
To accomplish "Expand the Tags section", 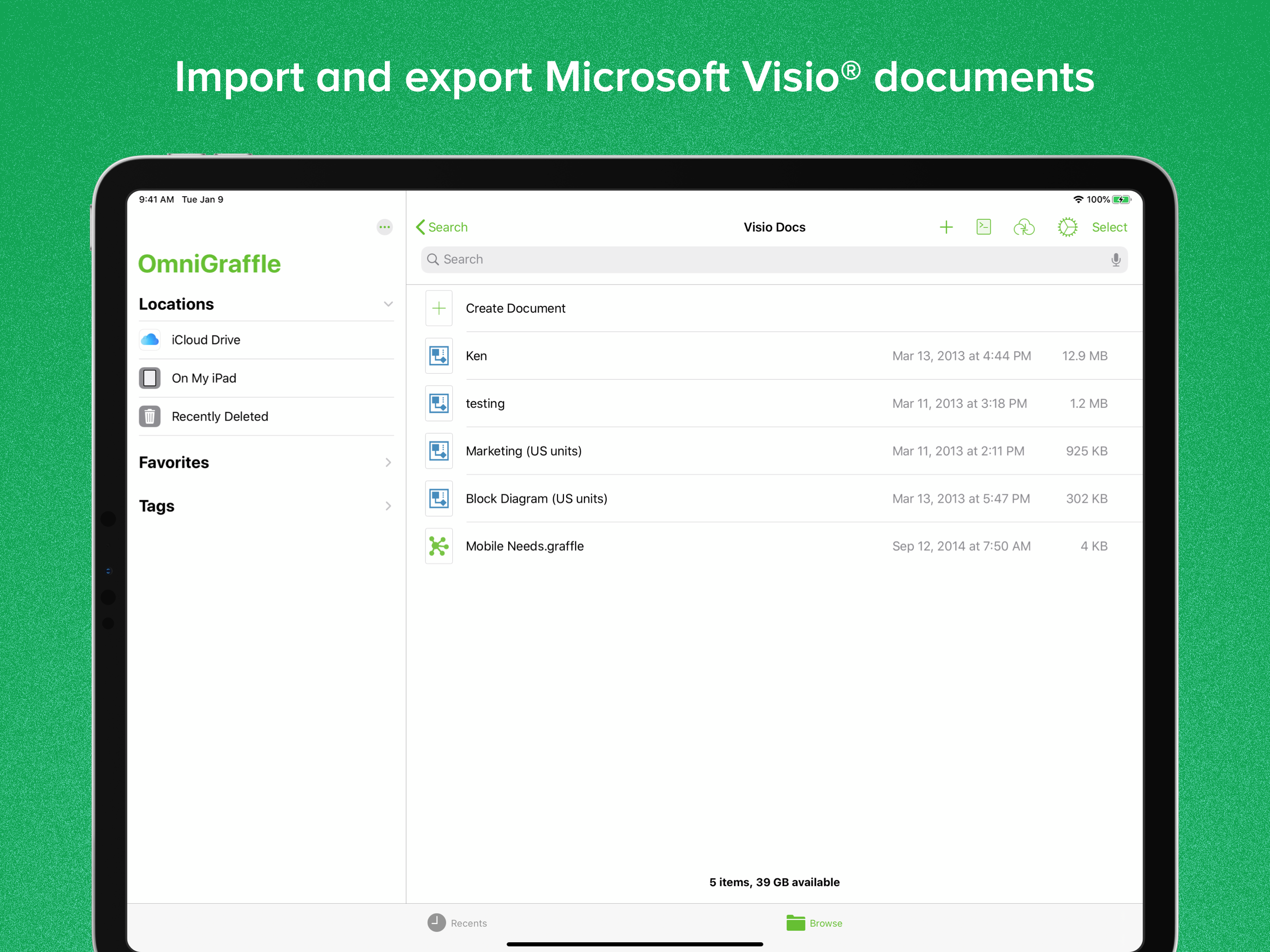I will pos(388,506).
